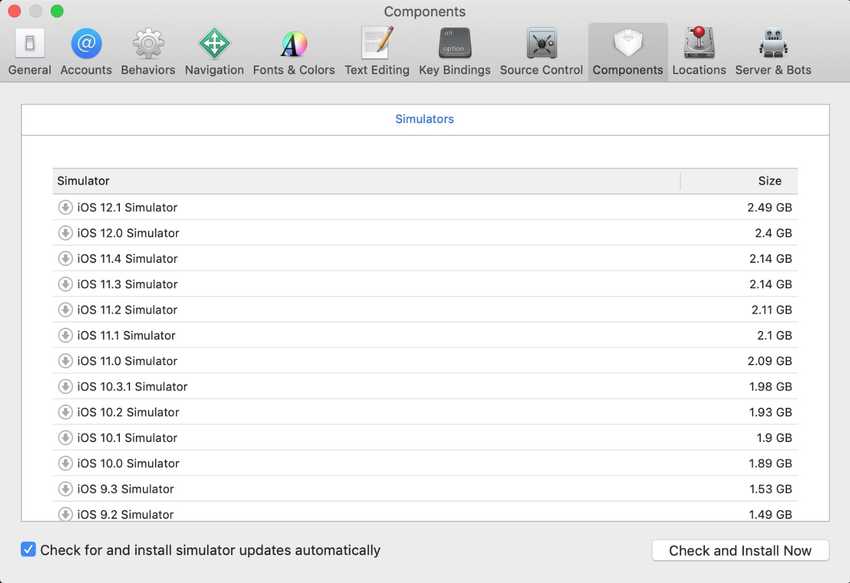The image size is (850, 583).
Task: Open the Locations preferences pane
Action: pos(699,53)
